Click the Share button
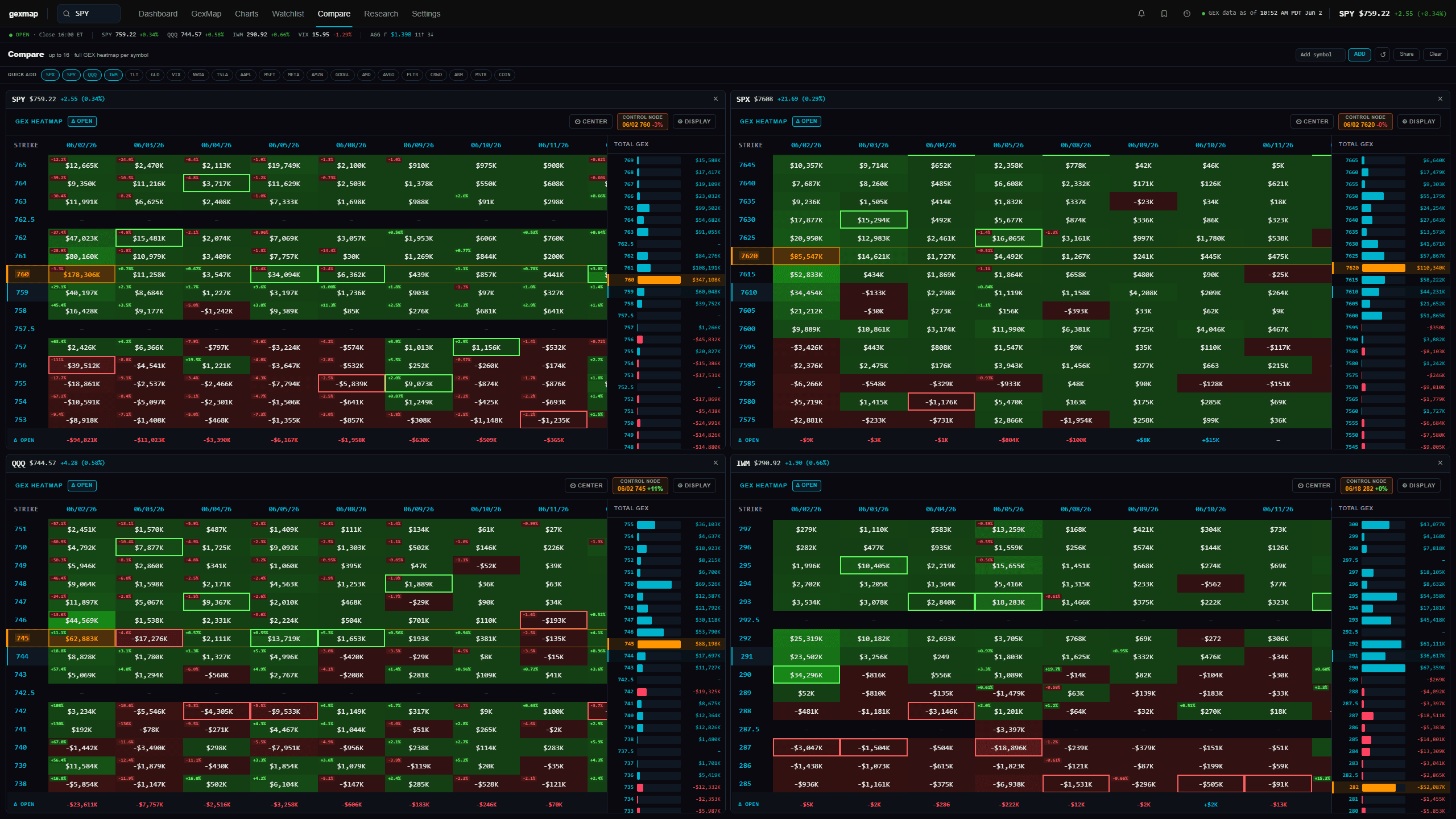This screenshot has height=819, width=1456. [x=1407, y=55]
